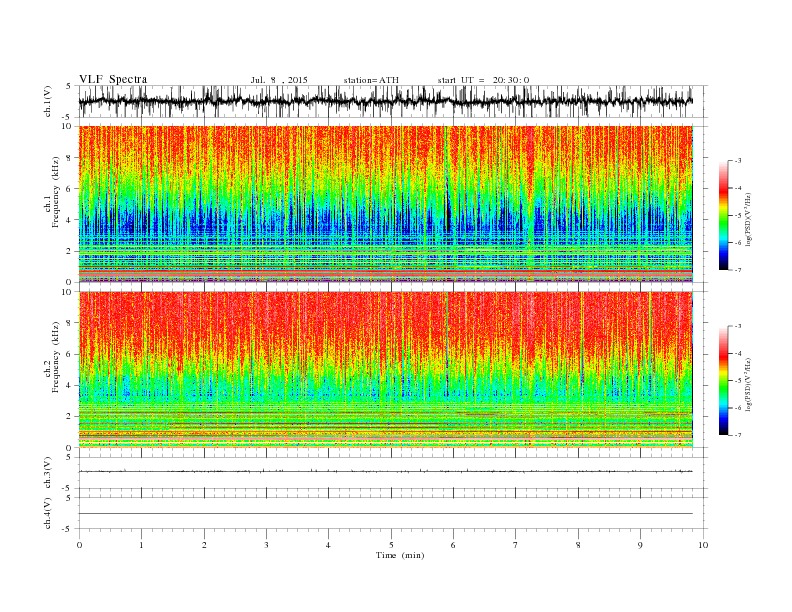
Task: Click the flat ch.4 voltage trace
Action: click(386, 514)
